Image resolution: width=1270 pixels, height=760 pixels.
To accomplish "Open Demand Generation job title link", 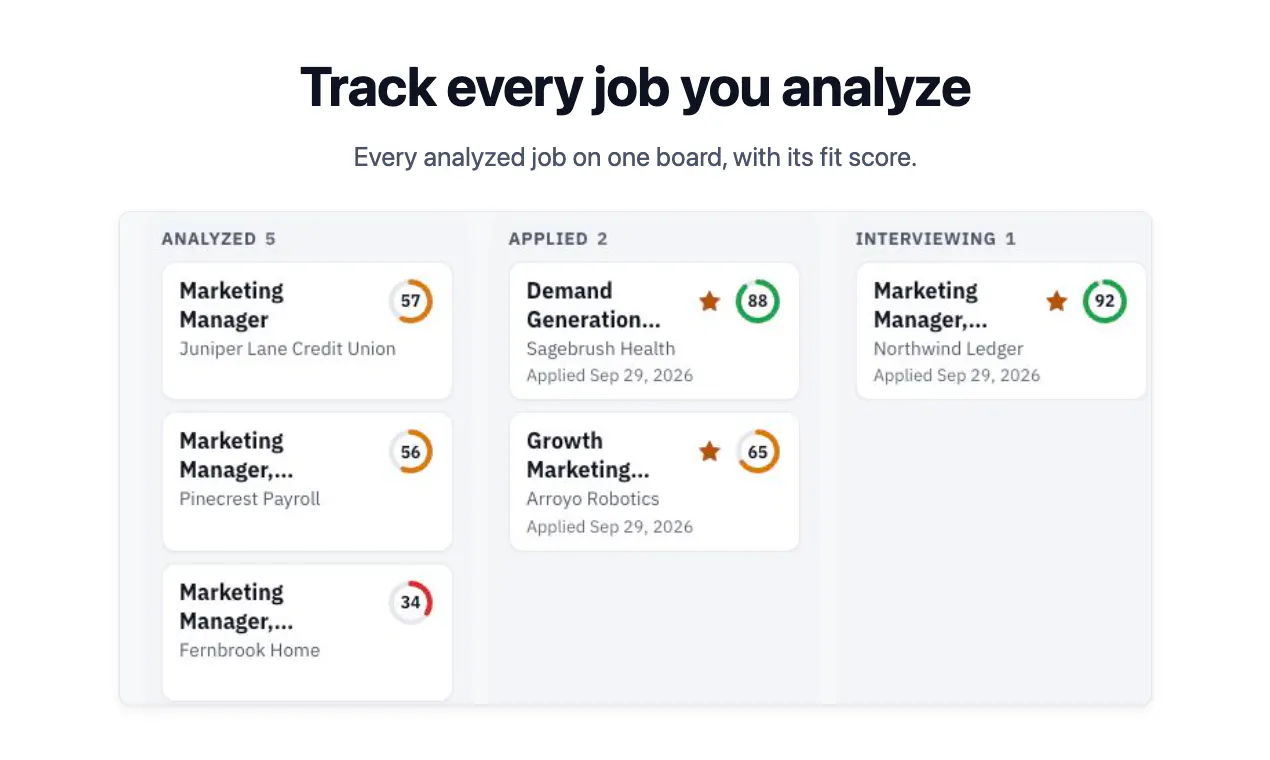I will pos(594,305).
